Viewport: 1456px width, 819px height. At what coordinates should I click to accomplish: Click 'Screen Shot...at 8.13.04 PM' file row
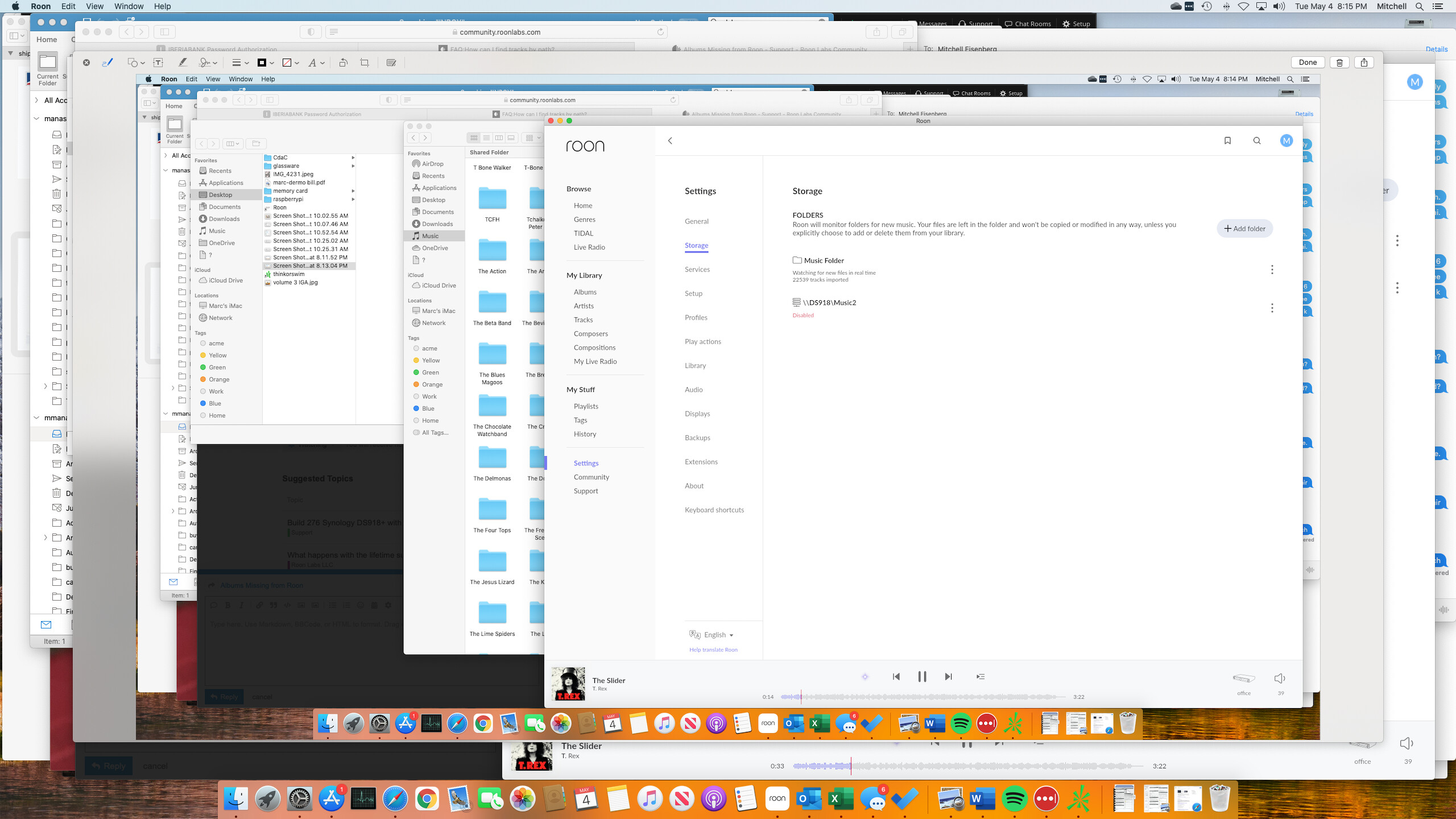(310, 266)
